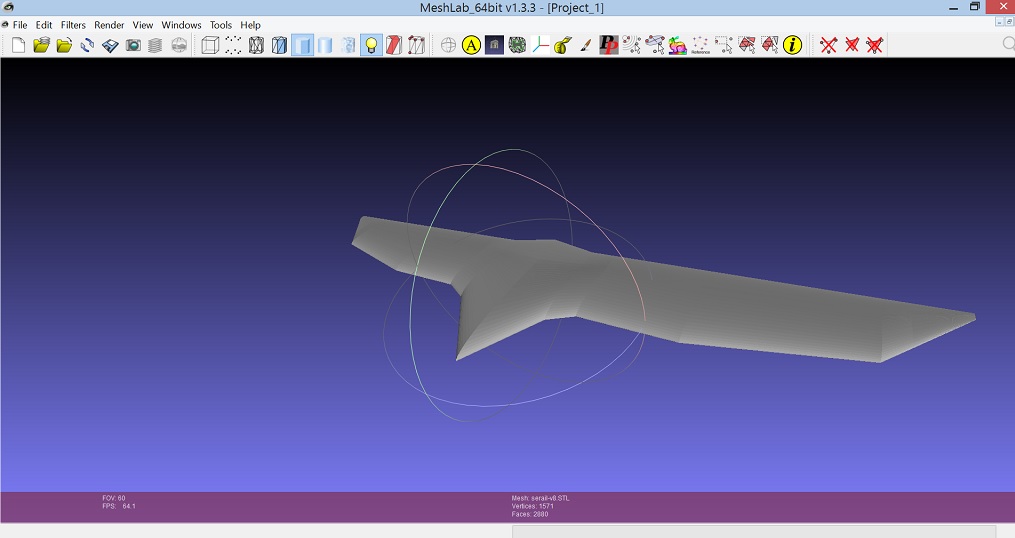This screenshot has height=538, width=1015.
Task: Open the Filters menu
Action: tap(73, 25)
